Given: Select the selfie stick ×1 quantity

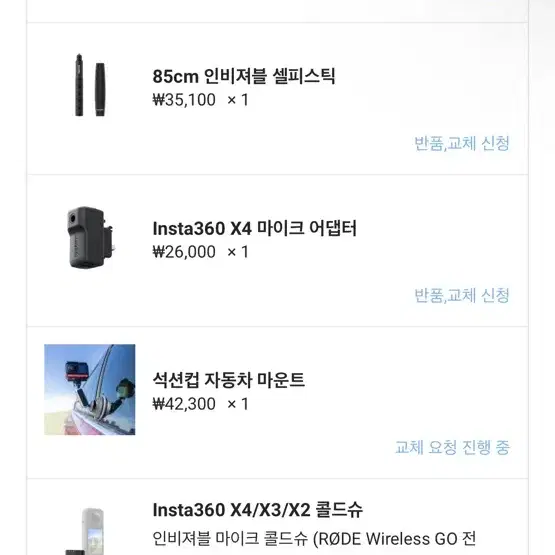Looking at the screenshot, I should pos(238,100).
